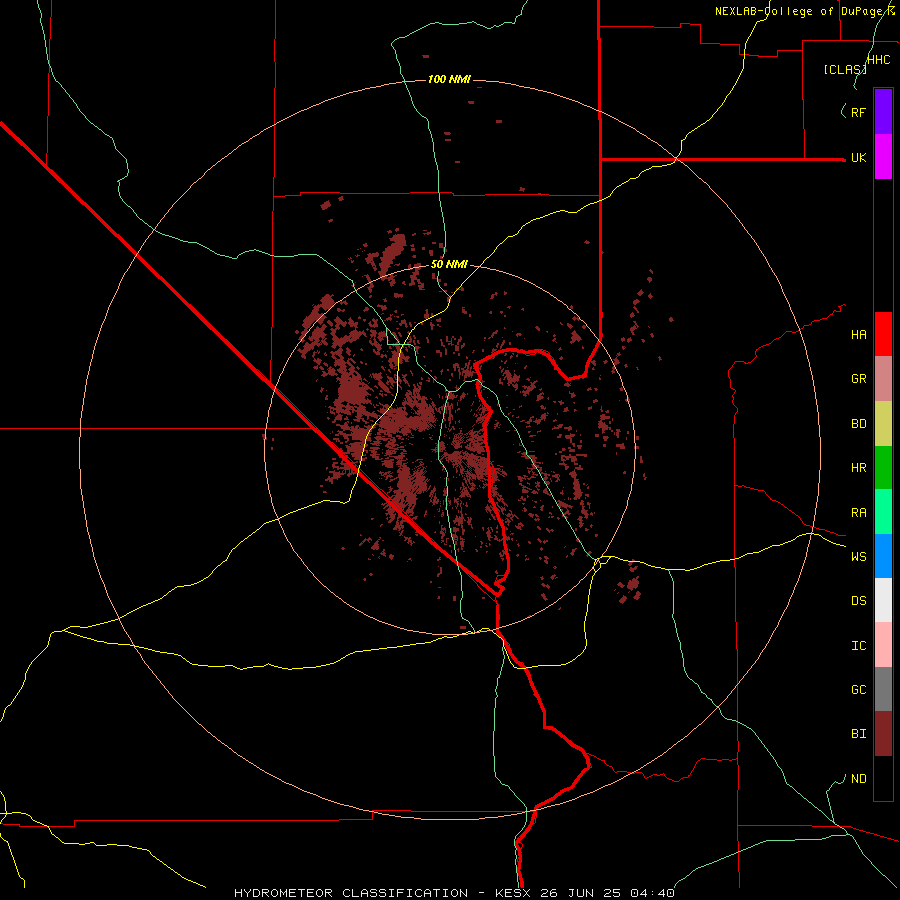Image resolution: width=900 pixels, height=900 pixels.
Task: Click the UK magenta legend swatch
Action: pyautogui.click(x=883, y=156)
